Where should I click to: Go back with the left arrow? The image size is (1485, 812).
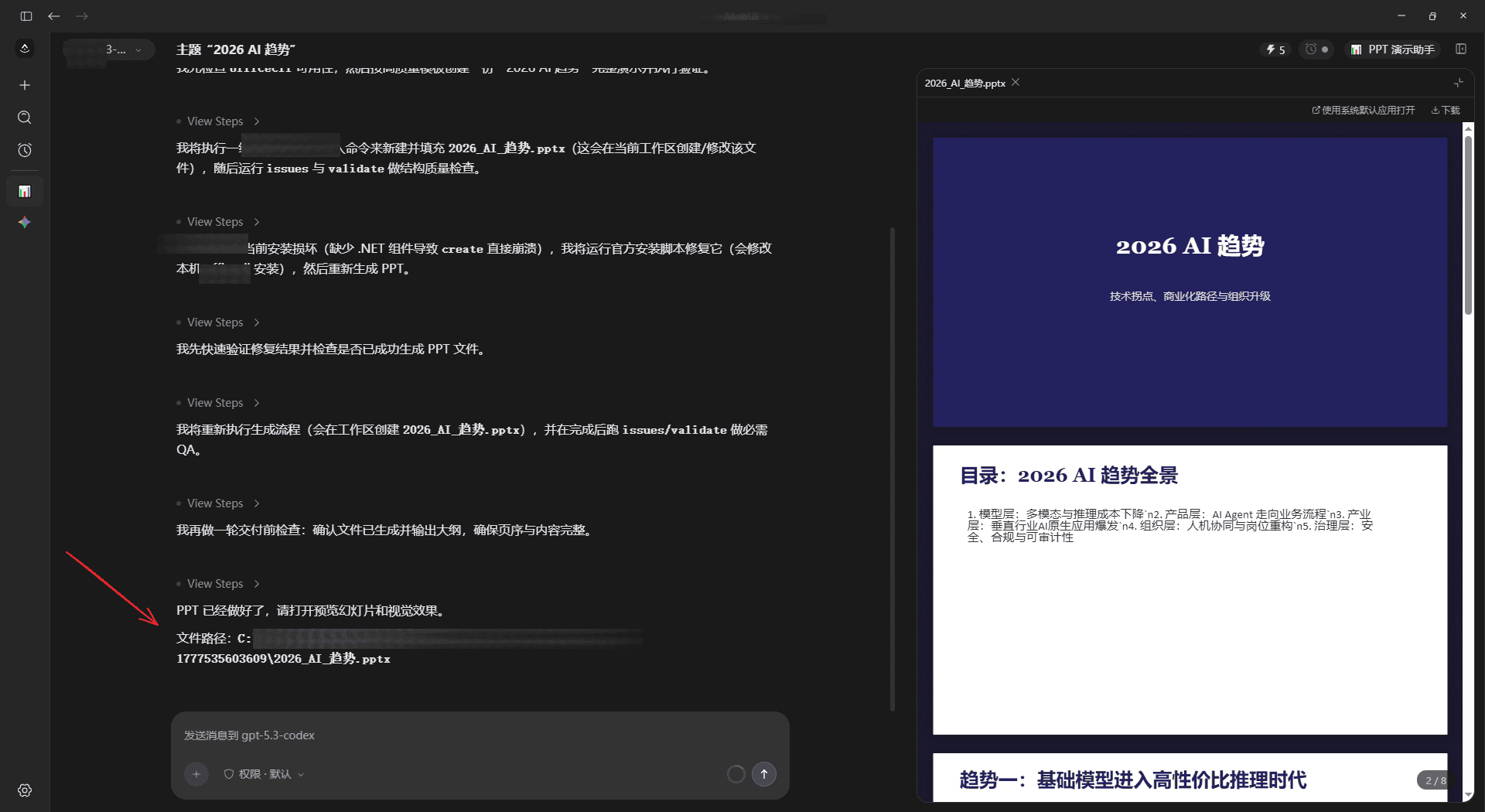click(54, 16)
